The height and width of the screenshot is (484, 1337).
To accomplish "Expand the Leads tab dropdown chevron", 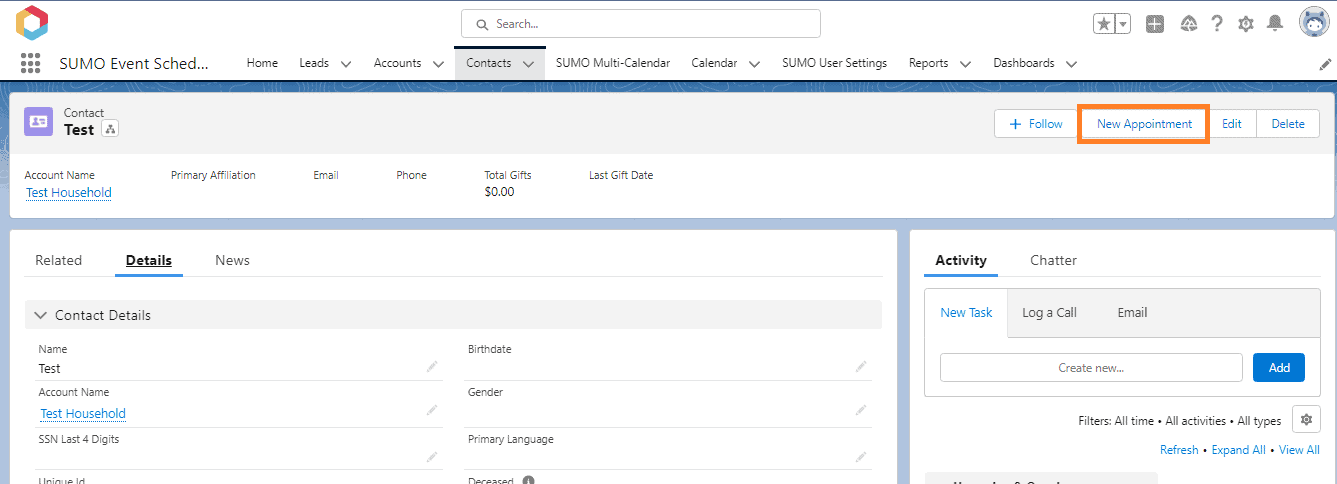I will click(346, 64).
